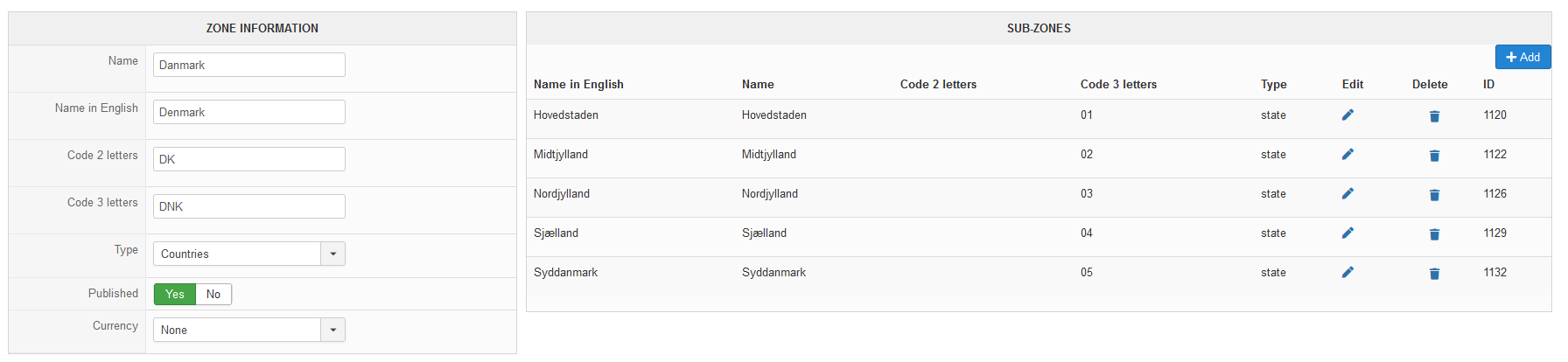Edit the Nordjylland sub-zone
This screenshot has width=1568, height=362.
(1347, 193)
